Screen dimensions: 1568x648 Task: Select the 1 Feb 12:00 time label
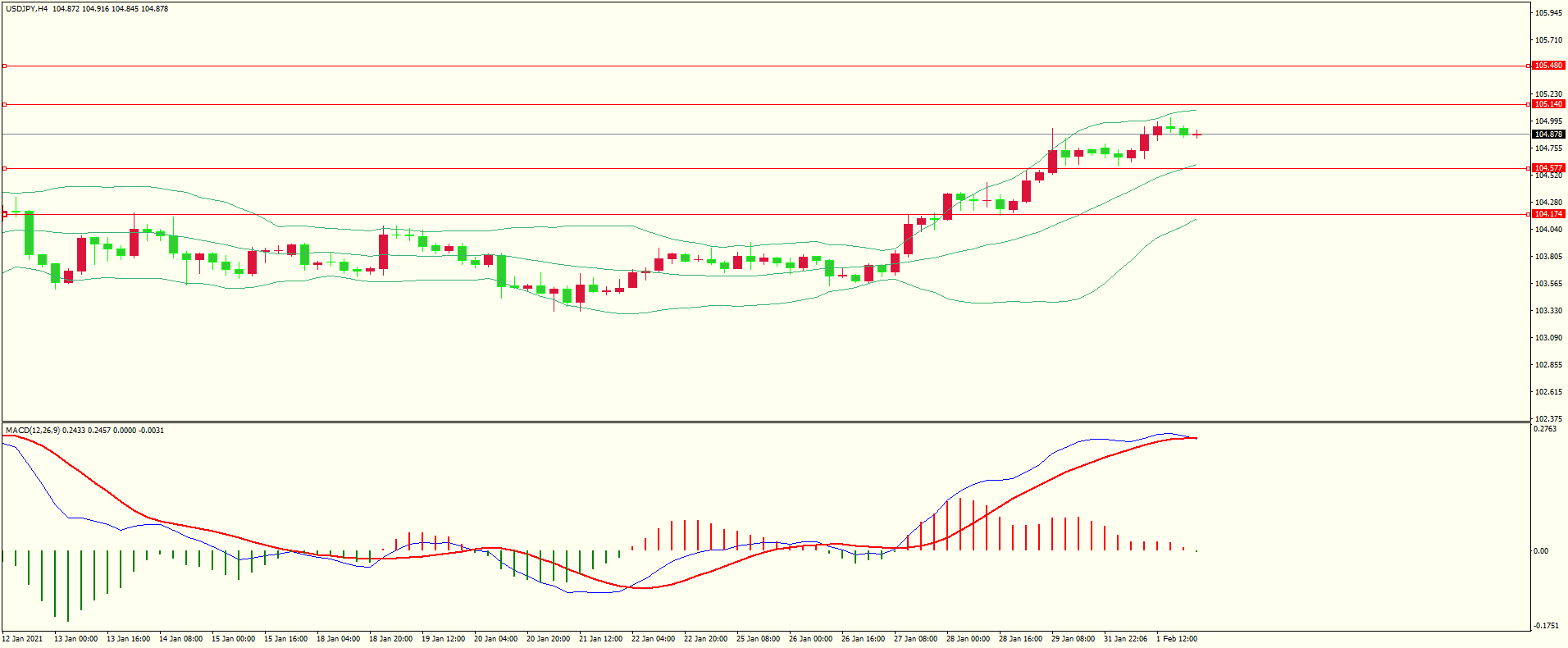click(x=1177, y=639)
